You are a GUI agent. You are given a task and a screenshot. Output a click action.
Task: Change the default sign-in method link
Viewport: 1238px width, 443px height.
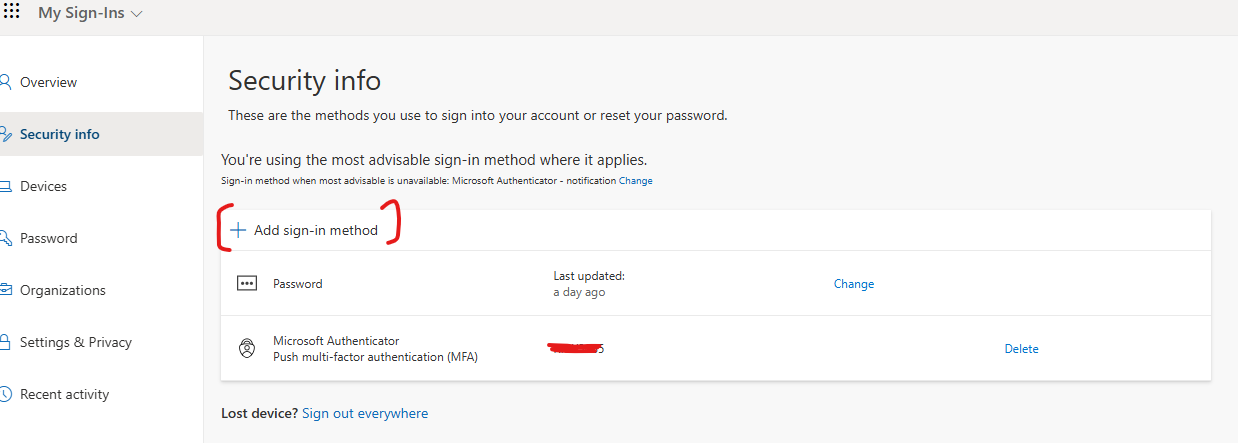(x=636, y=181)
